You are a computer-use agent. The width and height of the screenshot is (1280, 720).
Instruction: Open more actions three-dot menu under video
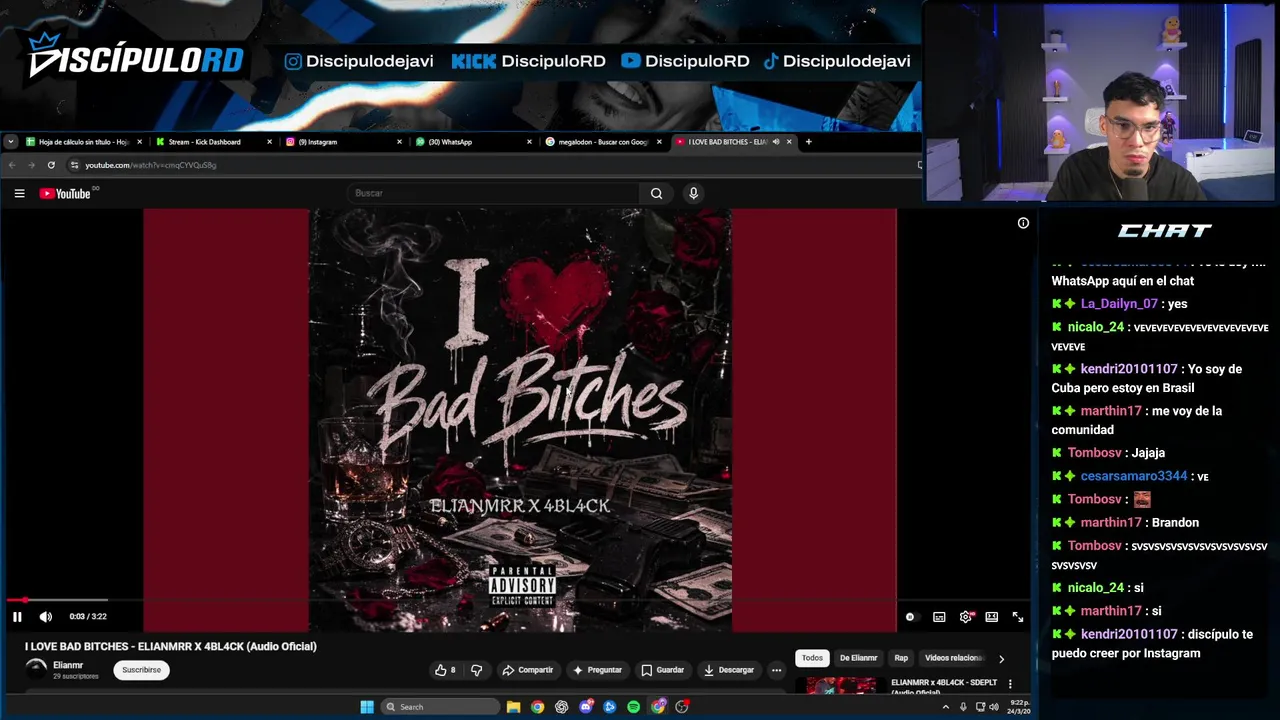pos(776,670)
